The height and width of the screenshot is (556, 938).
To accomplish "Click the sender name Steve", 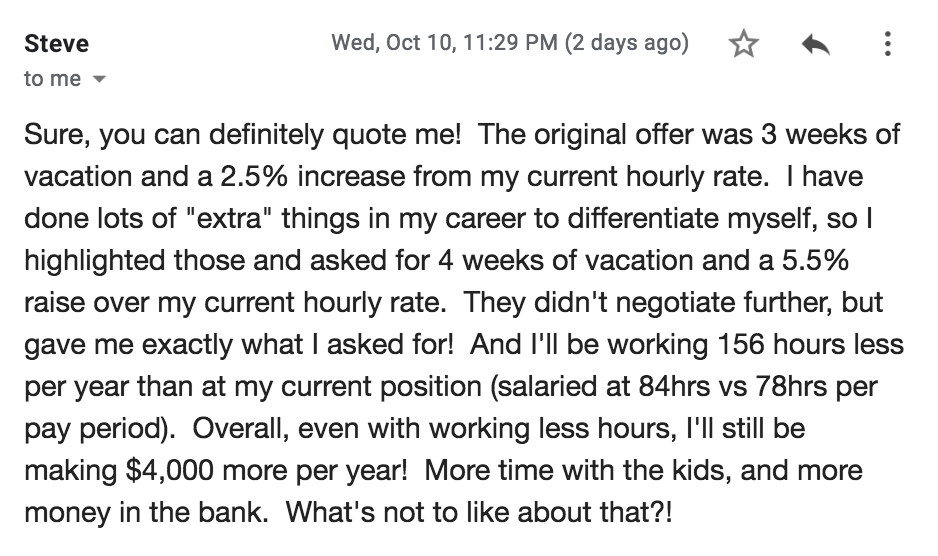I will (56, 44).
